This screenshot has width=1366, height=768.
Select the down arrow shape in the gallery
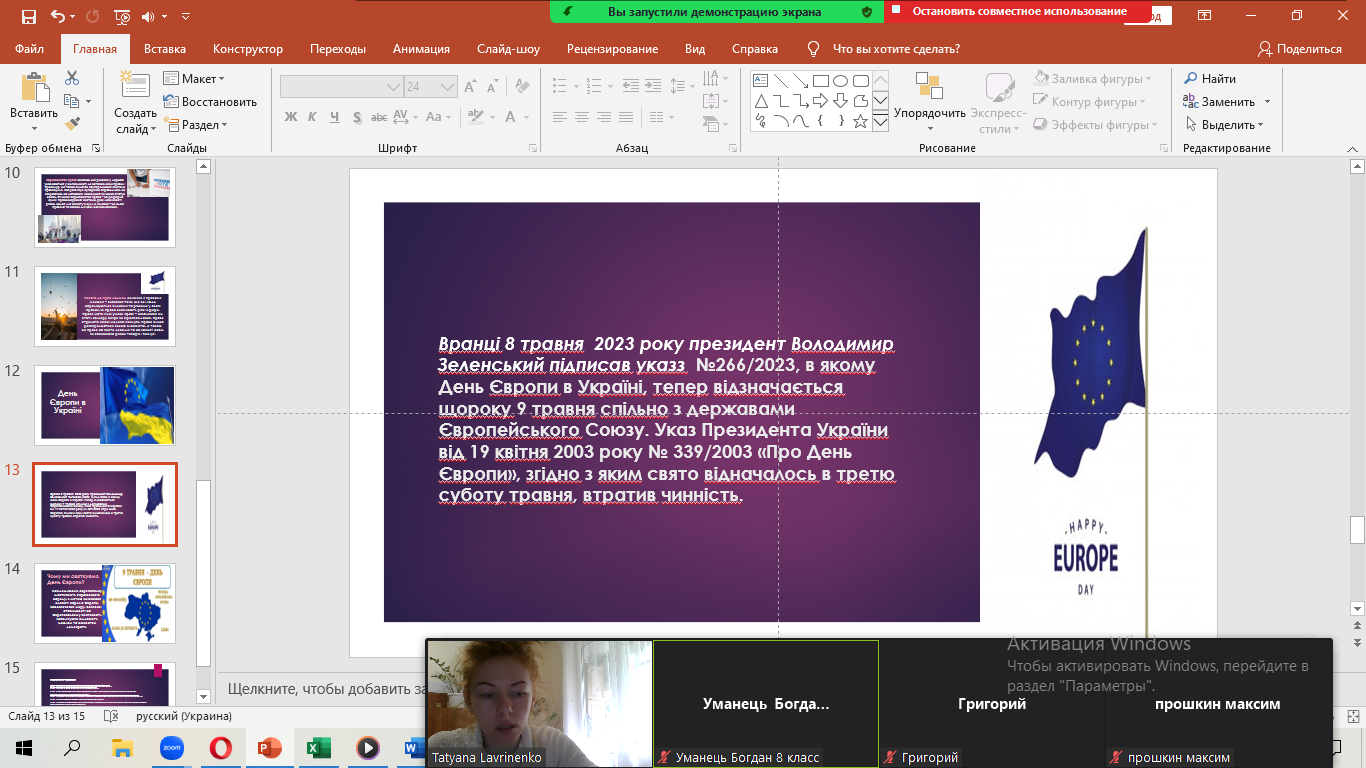point(840,101)
